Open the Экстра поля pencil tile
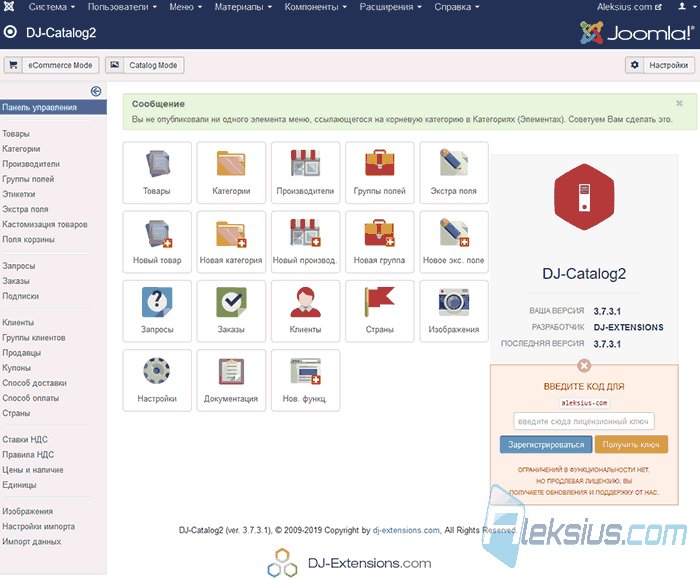Viewport: 700px width, 579px height. [x=454, y=173]
